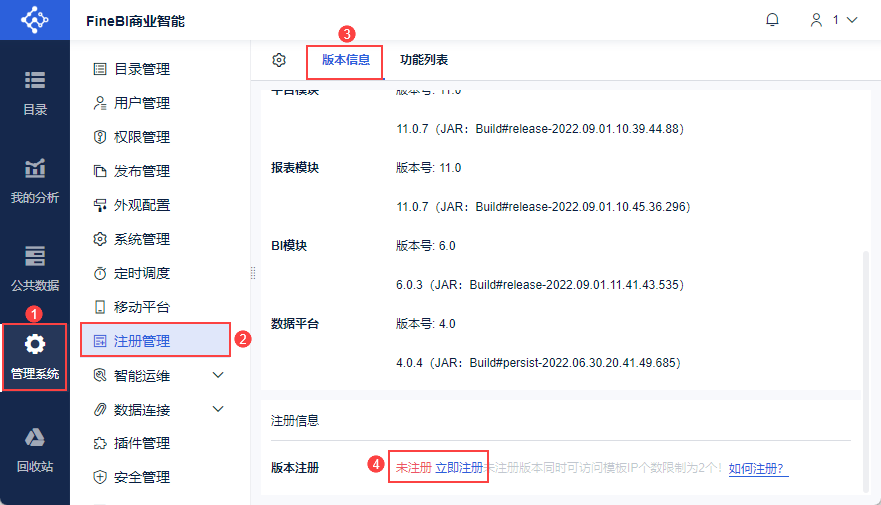Switch to 版本信息 tab
This screenshot has height=505, width=881.
tap(346, 60)
